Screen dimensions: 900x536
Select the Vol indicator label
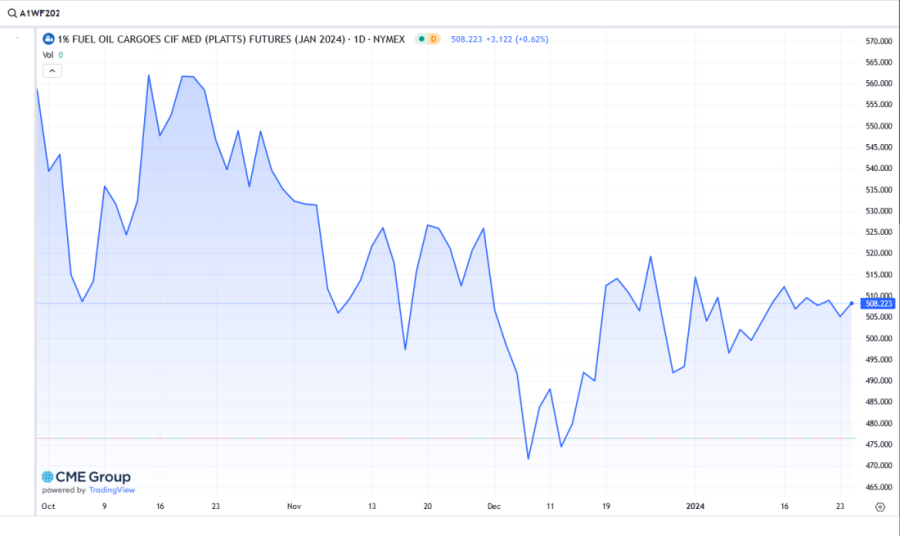click(x=47, y=55)
